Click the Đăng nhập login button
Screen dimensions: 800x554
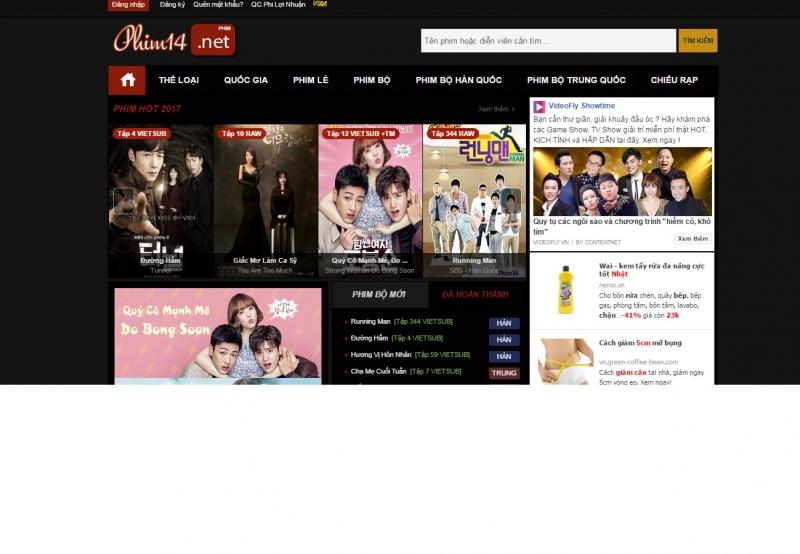coord(128,5)
